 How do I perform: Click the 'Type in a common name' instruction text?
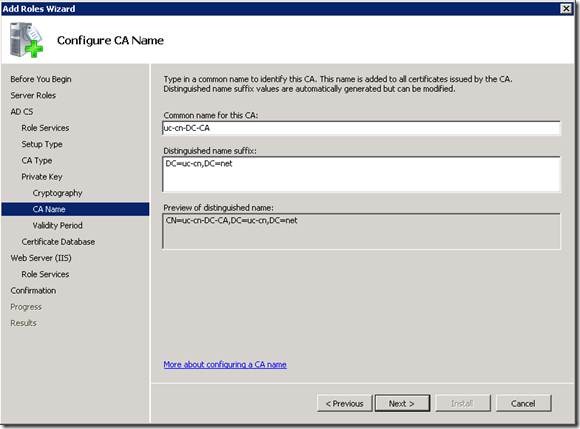pos(338,84)
